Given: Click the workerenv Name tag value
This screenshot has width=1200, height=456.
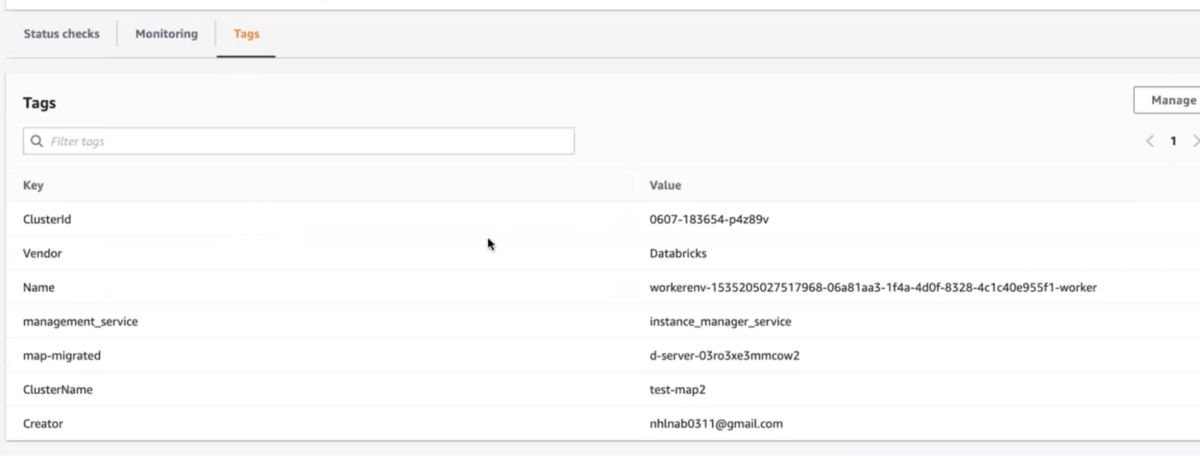Looking at the screenshot, I should 872,288.
